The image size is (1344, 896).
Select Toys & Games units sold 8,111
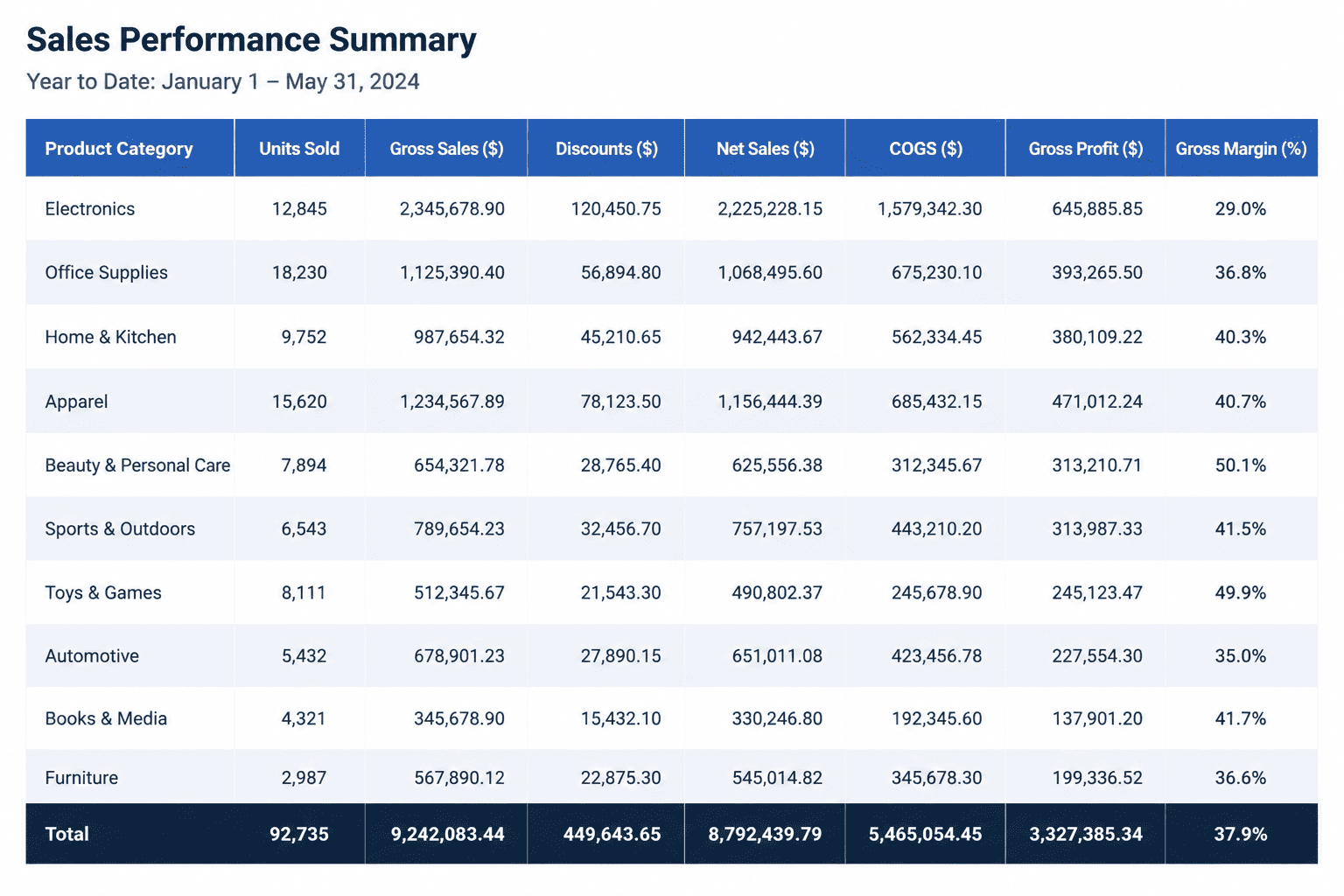(x=304, y=593)
